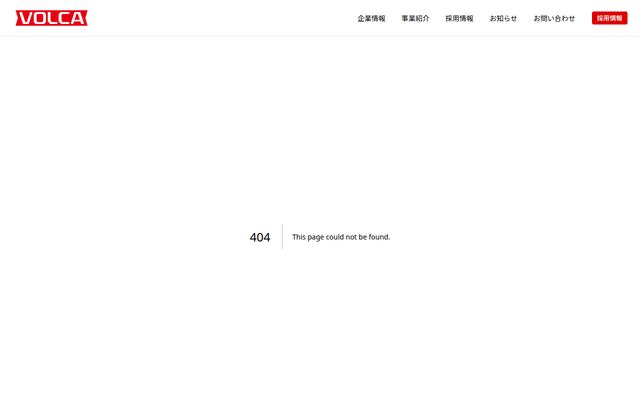The width and height of the screenshot is (640, 400).
Task: Select the 404 error code text
Action: pyautogui.click(x=260, y=237)
